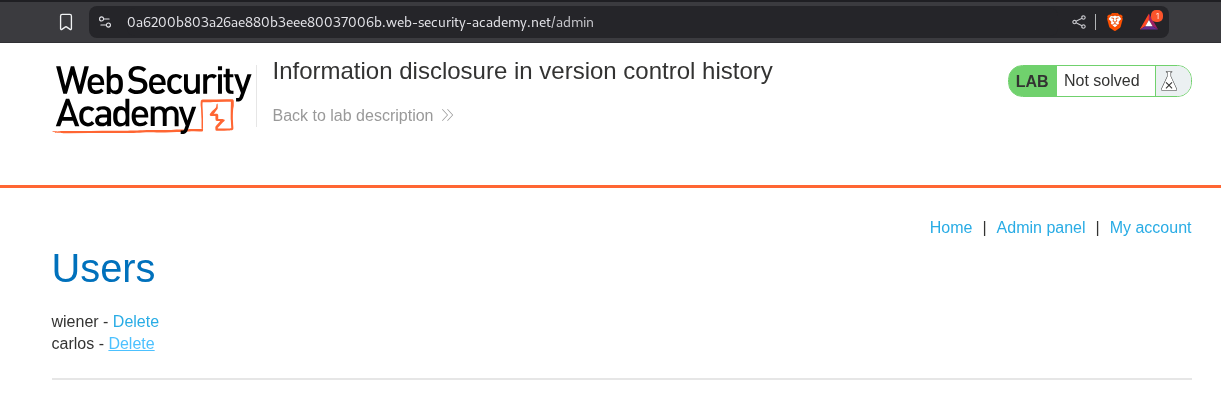The width and height of the screenshot is (1221, 405).
Task: Open the Brave Shields lion icon
Action: [x=1114, y=22]
